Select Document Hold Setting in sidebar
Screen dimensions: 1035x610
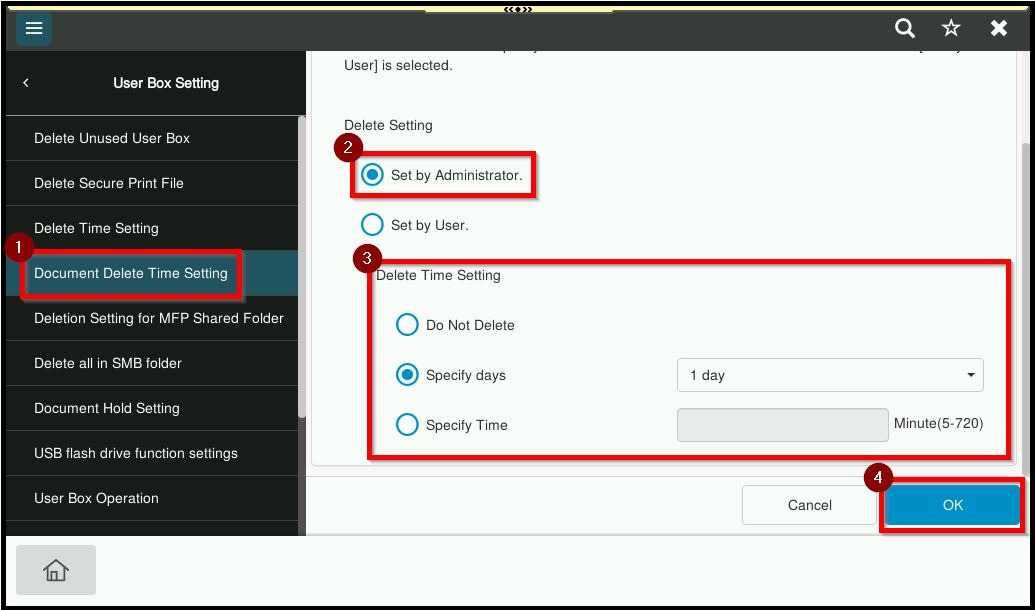107,408
